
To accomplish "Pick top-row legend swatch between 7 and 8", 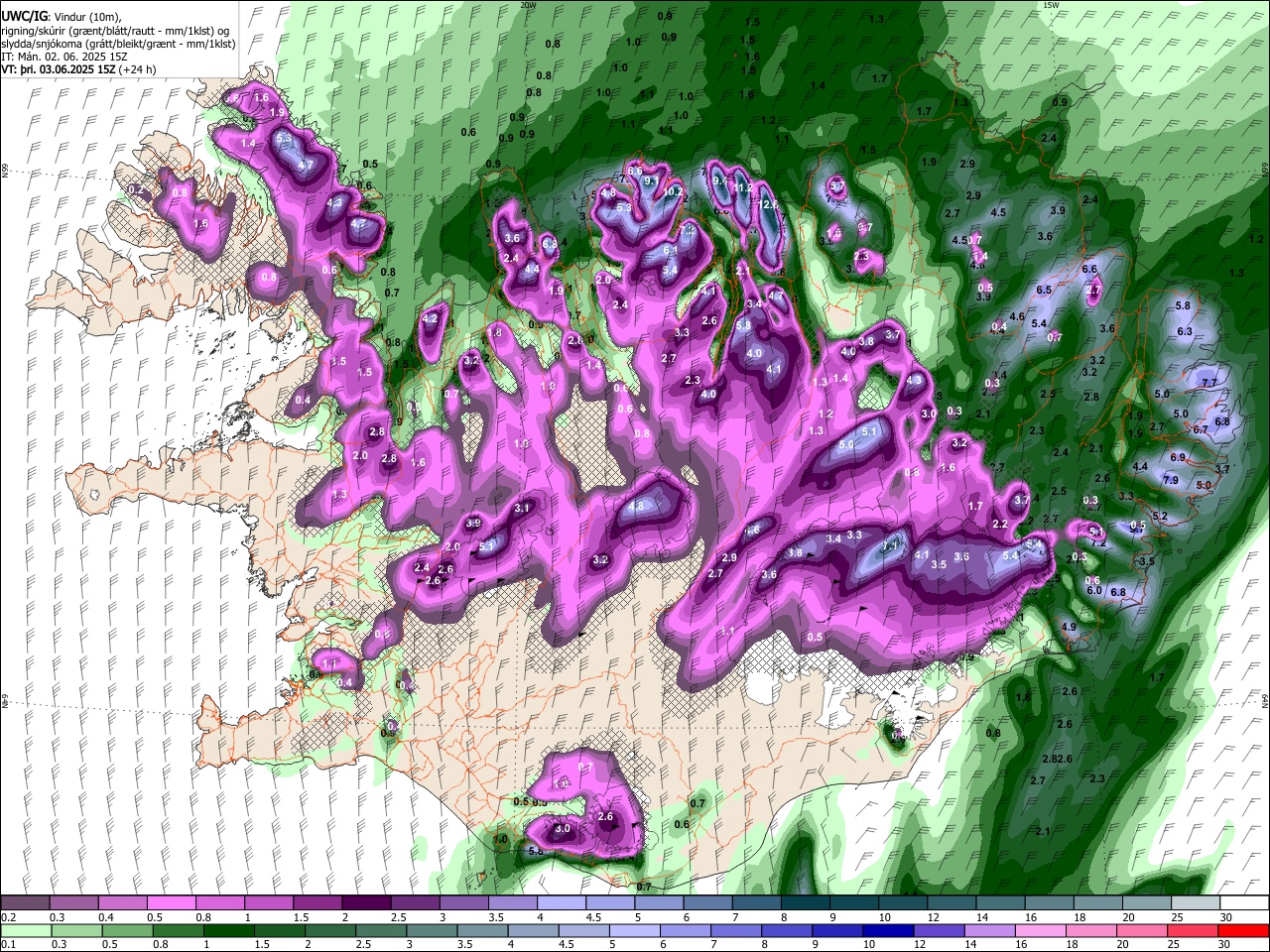I will pos(755,903).
